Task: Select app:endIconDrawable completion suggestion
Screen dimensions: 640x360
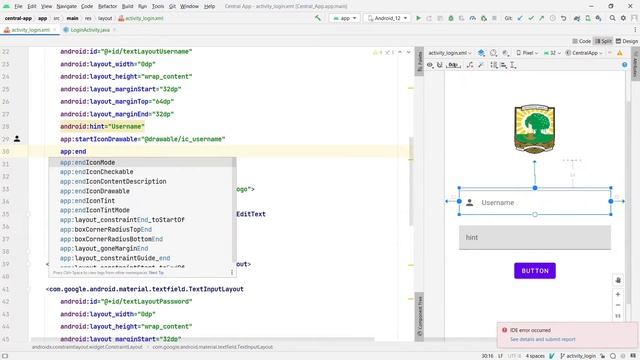Action: [x=141, y=191]
